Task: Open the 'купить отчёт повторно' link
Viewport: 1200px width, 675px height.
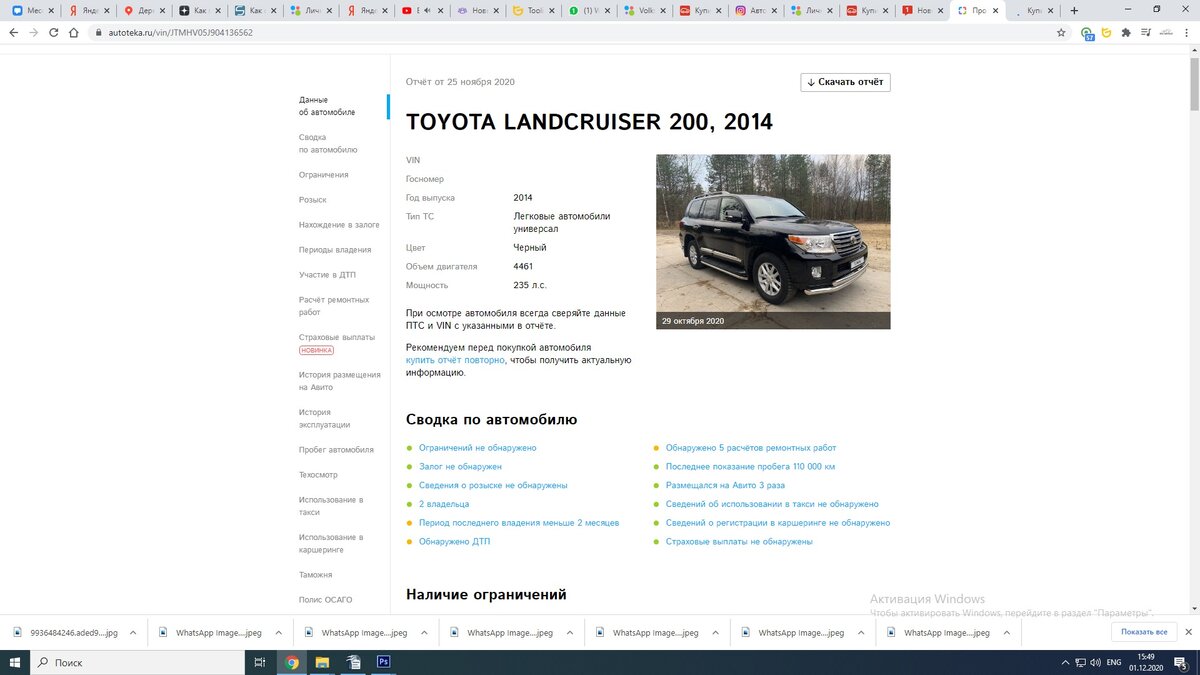Action: pyautogui.click(x=455, y=360)
